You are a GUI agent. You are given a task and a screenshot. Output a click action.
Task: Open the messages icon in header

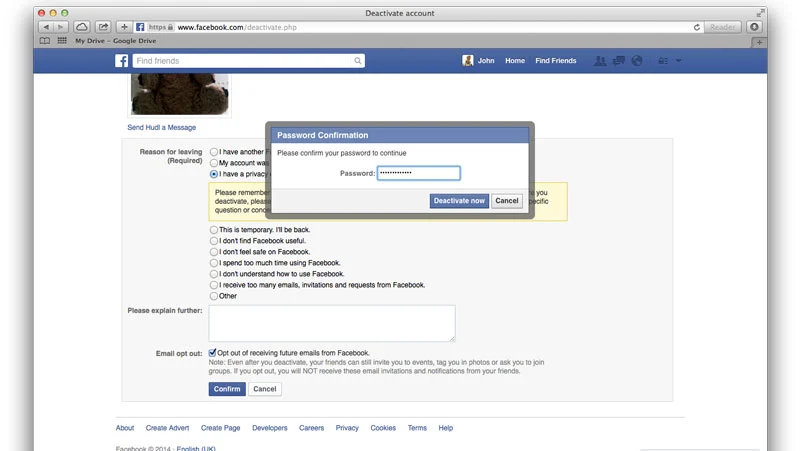(x=618, y=61)
